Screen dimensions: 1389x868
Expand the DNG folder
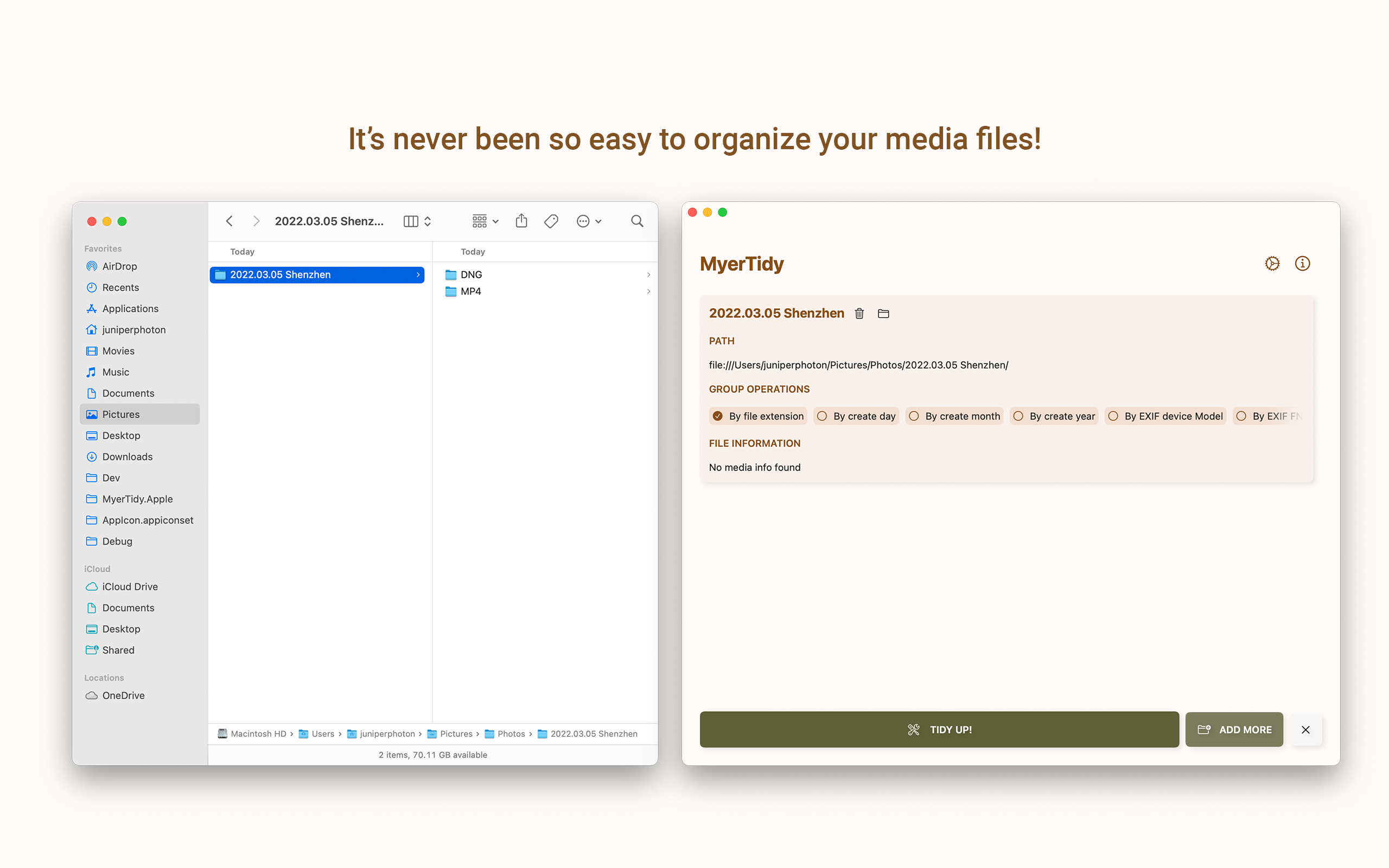[x=470, y=275]
